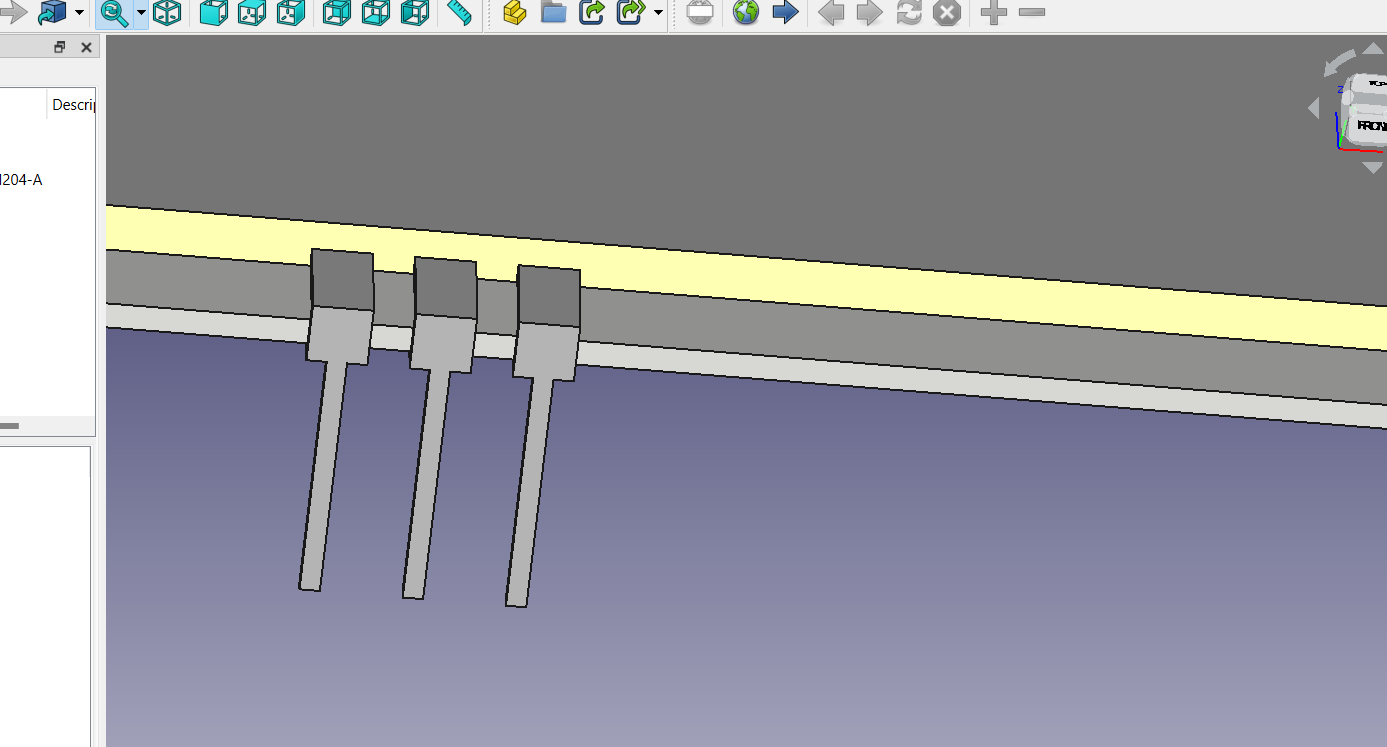The image size is (1387, 747).
Task: Click the double green arrow link icon
Action: click(632, 13)
